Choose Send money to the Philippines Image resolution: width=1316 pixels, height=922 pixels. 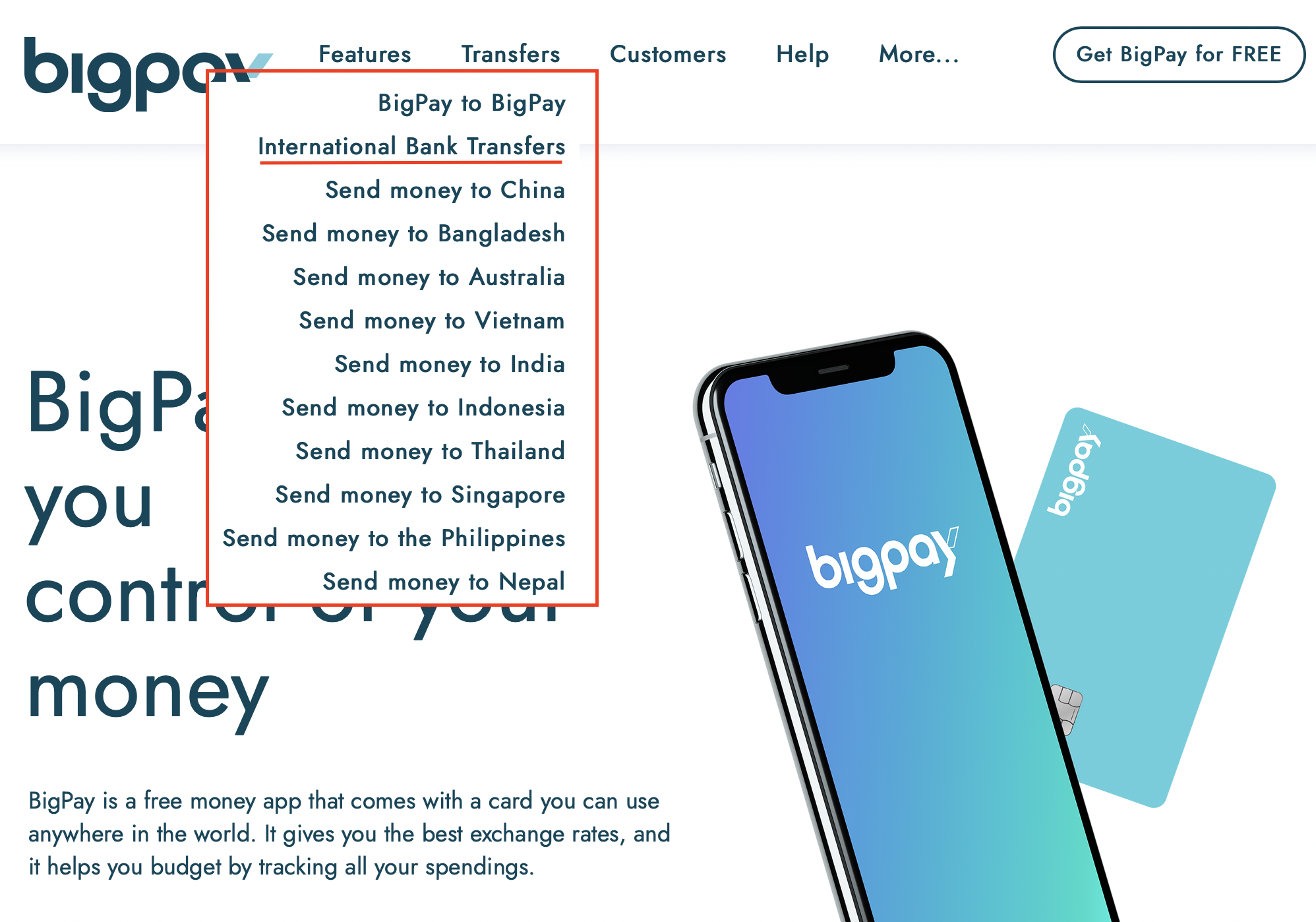click(394, 538)
